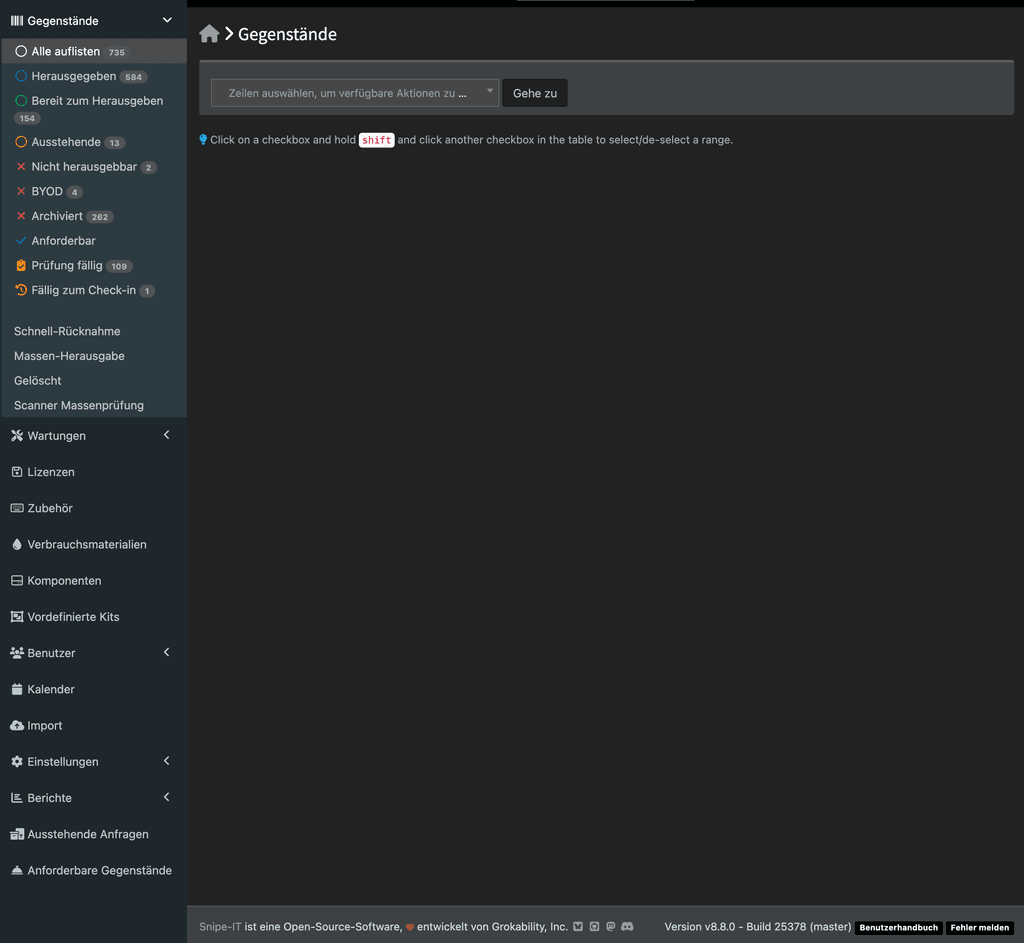Open the Snipe-IT footer link
Screen dimensions: 1024x943
coord(220,927)
